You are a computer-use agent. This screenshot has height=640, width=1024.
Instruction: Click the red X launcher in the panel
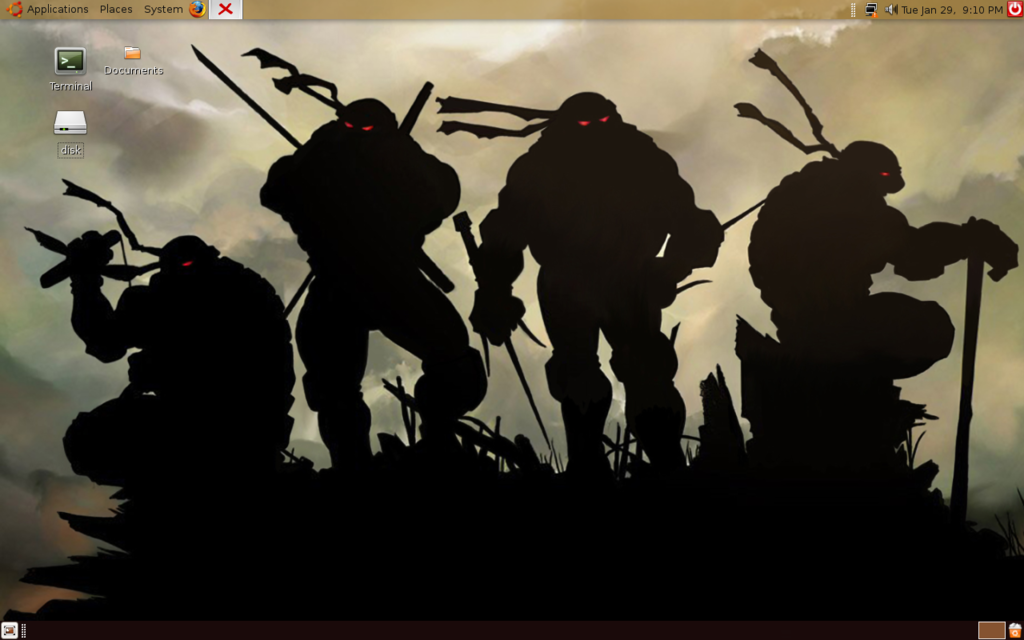(225, 9)
